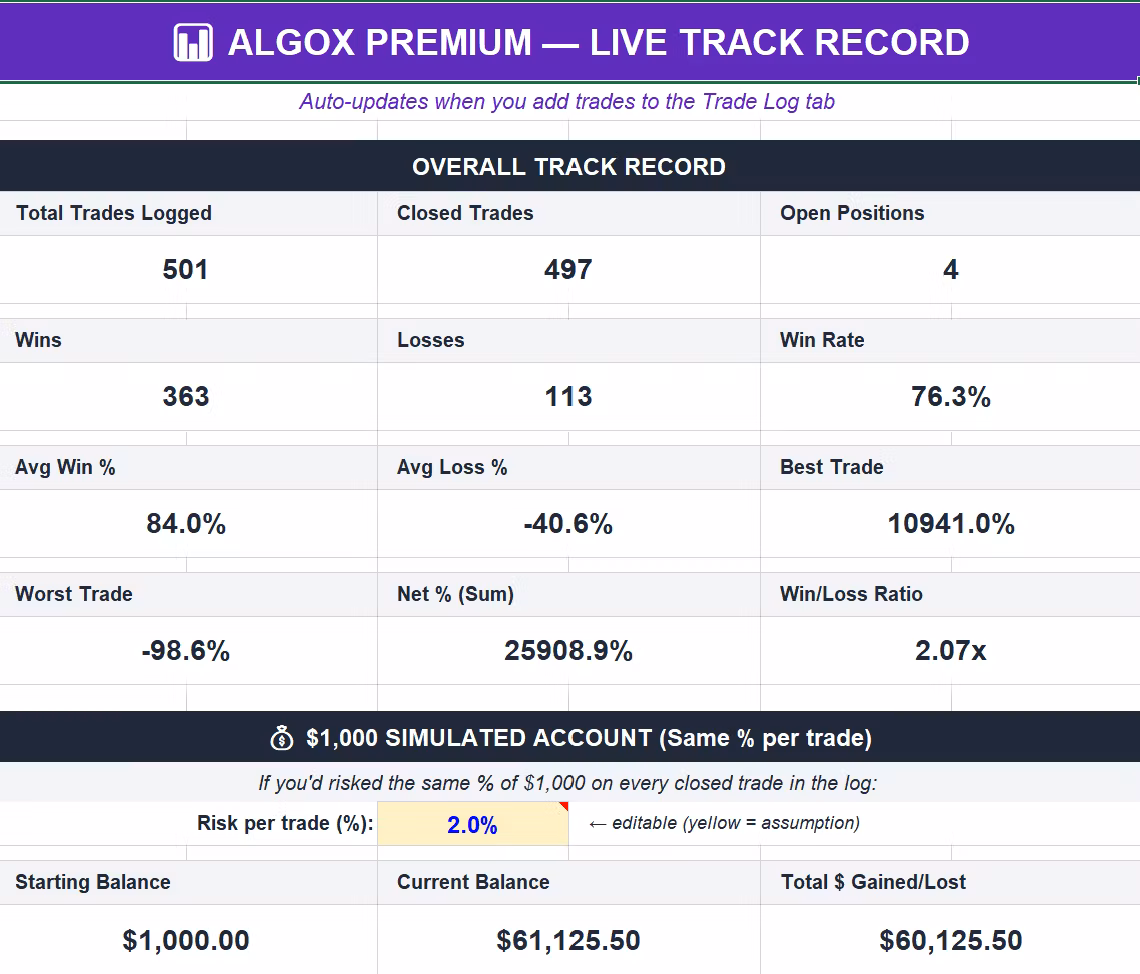Click the Total $ Gained/Lost $60,125.50 cell
The image size is (1140, 974).
pos(950,940)
